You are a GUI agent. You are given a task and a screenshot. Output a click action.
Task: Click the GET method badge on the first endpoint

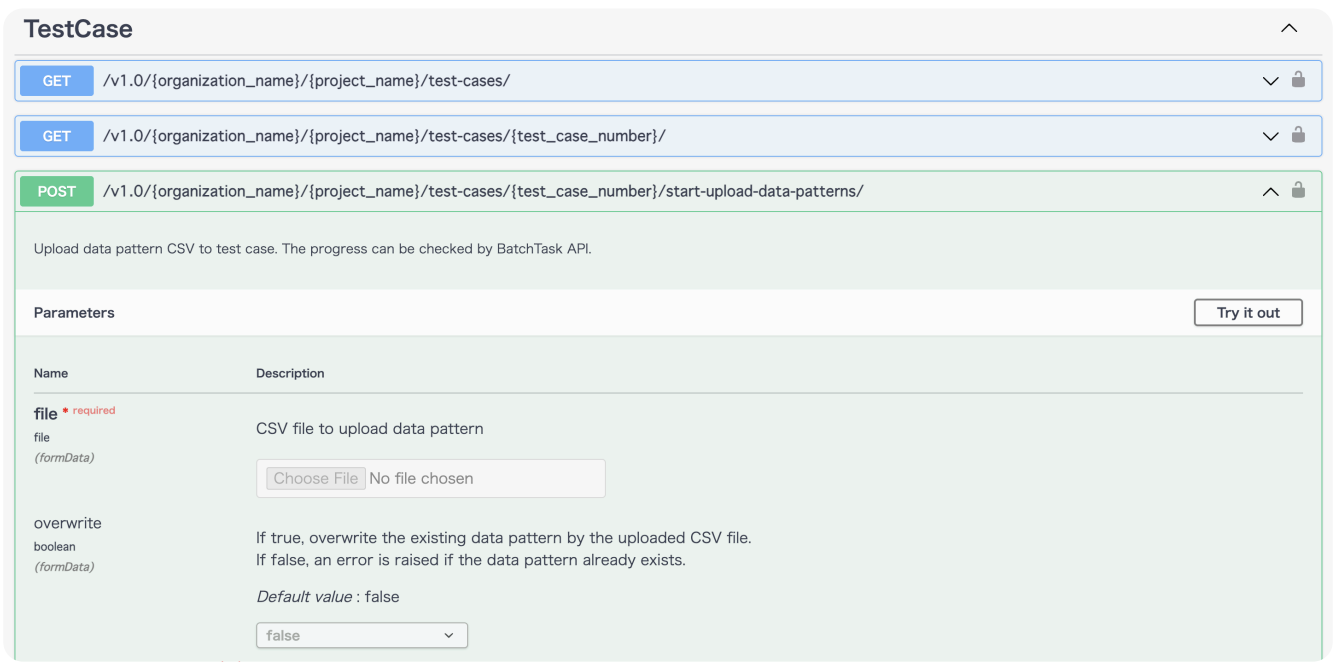click(56, 80)
